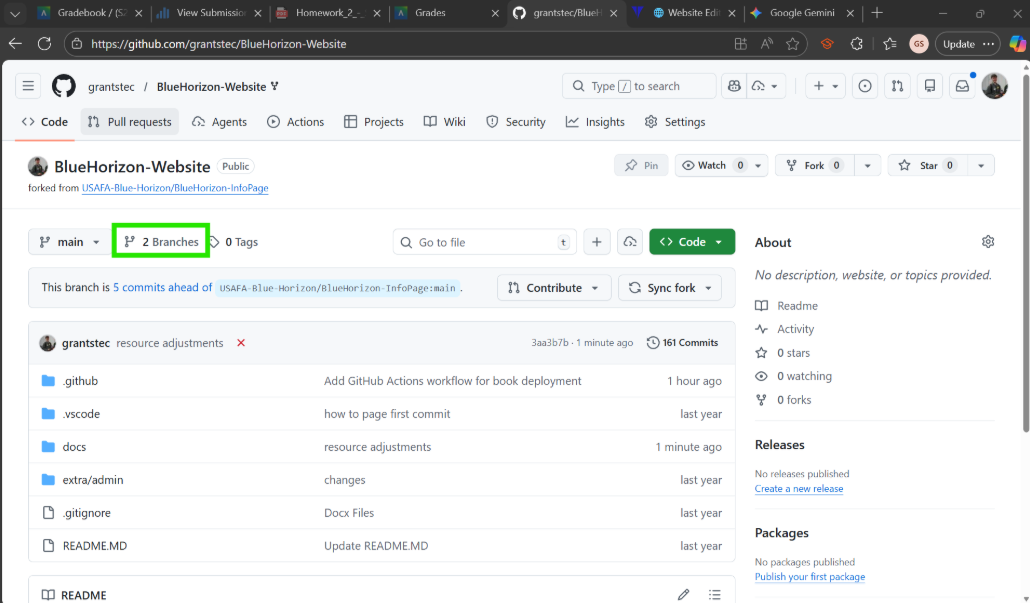Open the tab search chevron in the tab strip
The width and height of the screenshot is (1030, 603).
pos(14,12)
